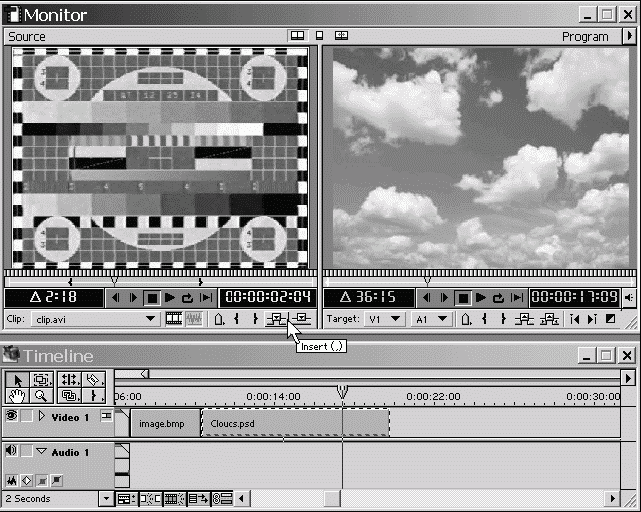
Task: Open the Timeline window flyout menu
Action: (629, 378)
